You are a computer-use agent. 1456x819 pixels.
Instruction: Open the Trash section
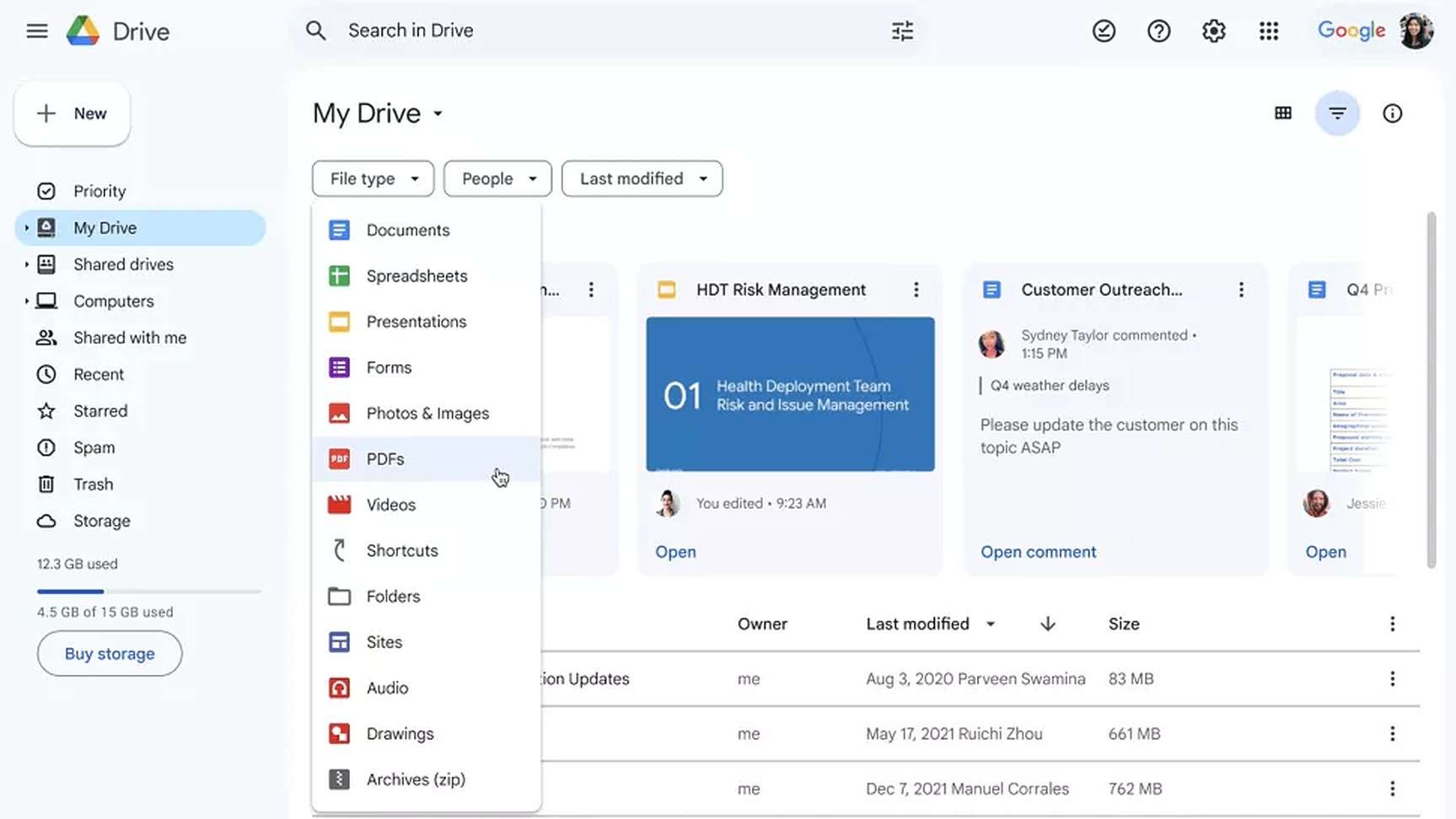click(x=93, y=484)
